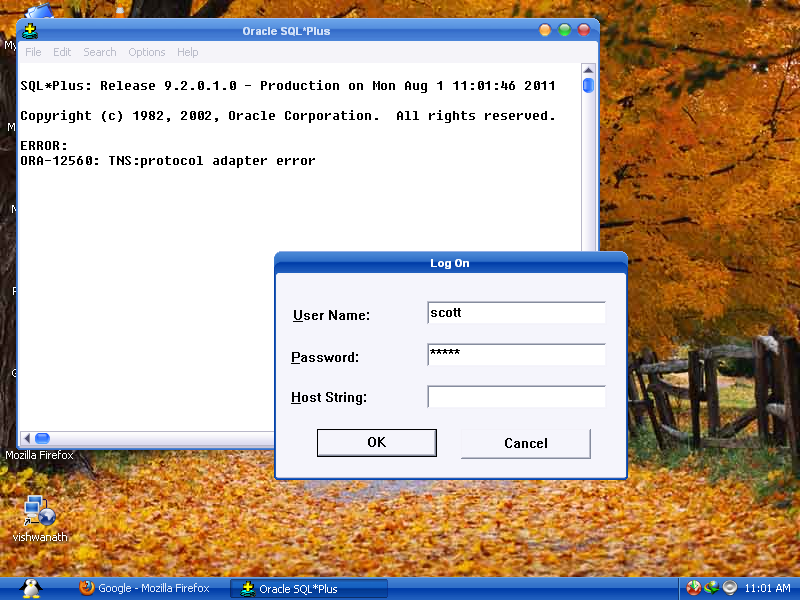
Task: Click the red shield tray icon
Action: pos(693,588)
